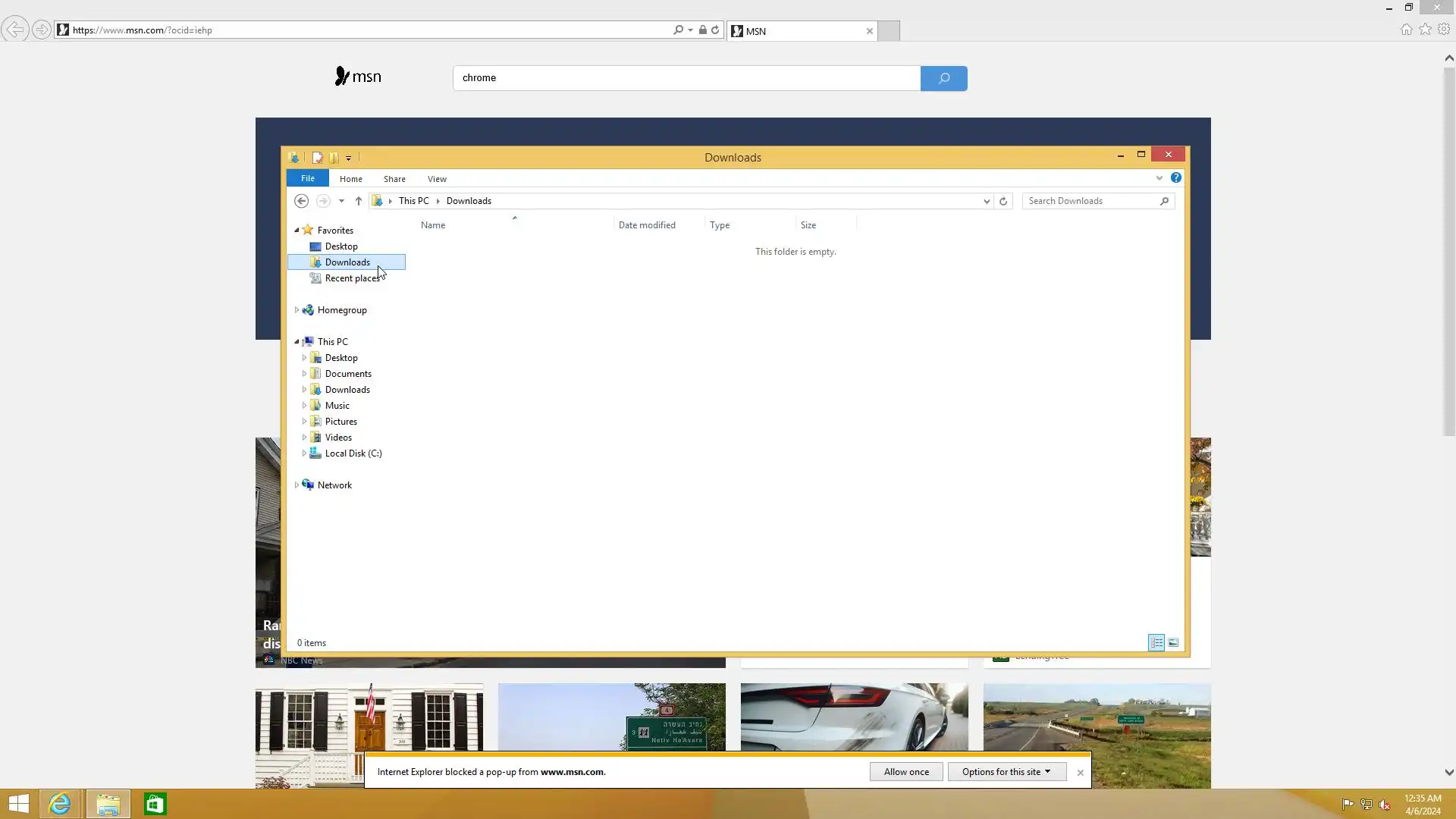Open Windows Store from taskbar
The height and width of the screenshot is (819, 1456).
[x=155, y=804]
